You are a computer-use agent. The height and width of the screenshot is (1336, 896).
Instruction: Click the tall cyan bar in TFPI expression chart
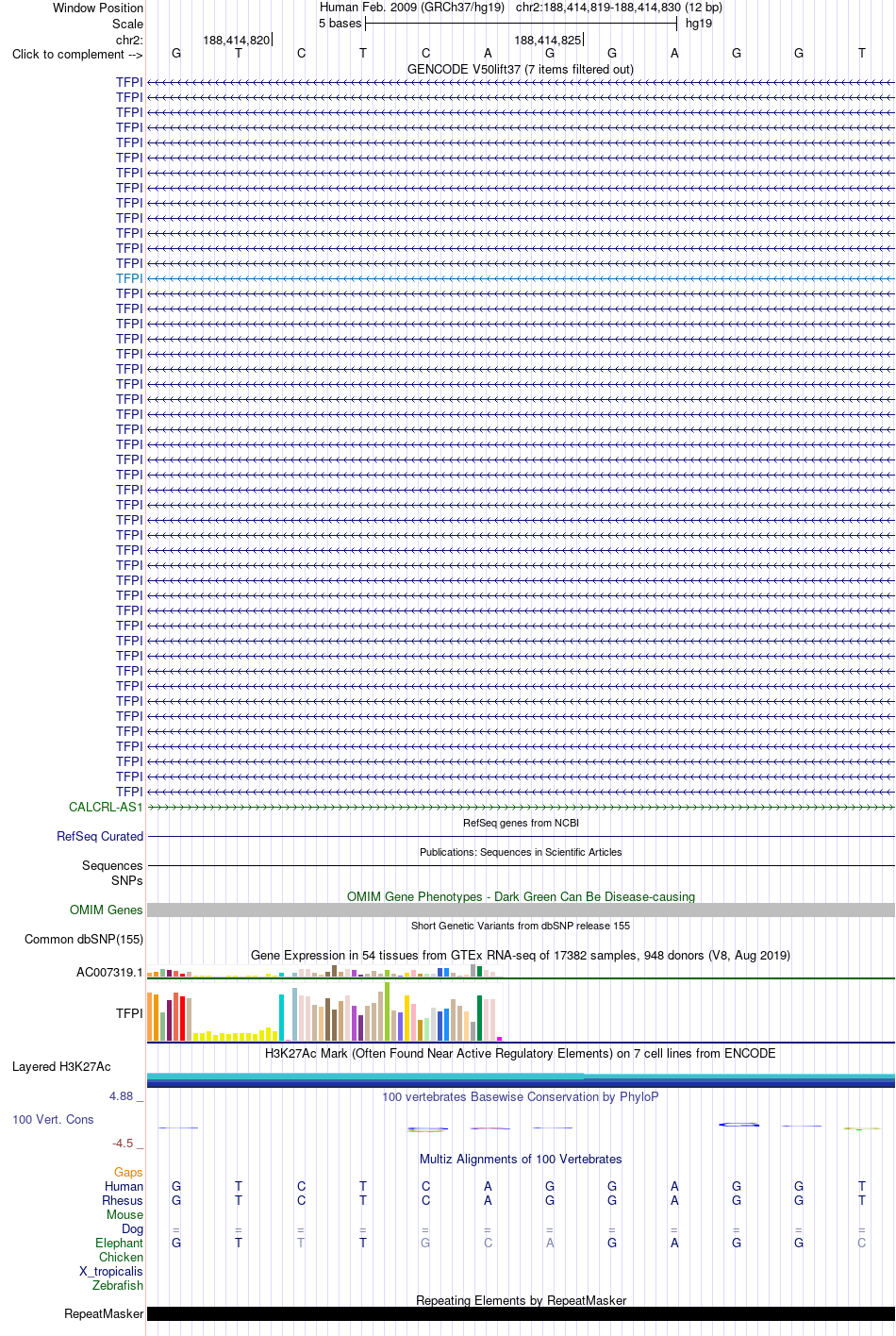[281, 1017]
